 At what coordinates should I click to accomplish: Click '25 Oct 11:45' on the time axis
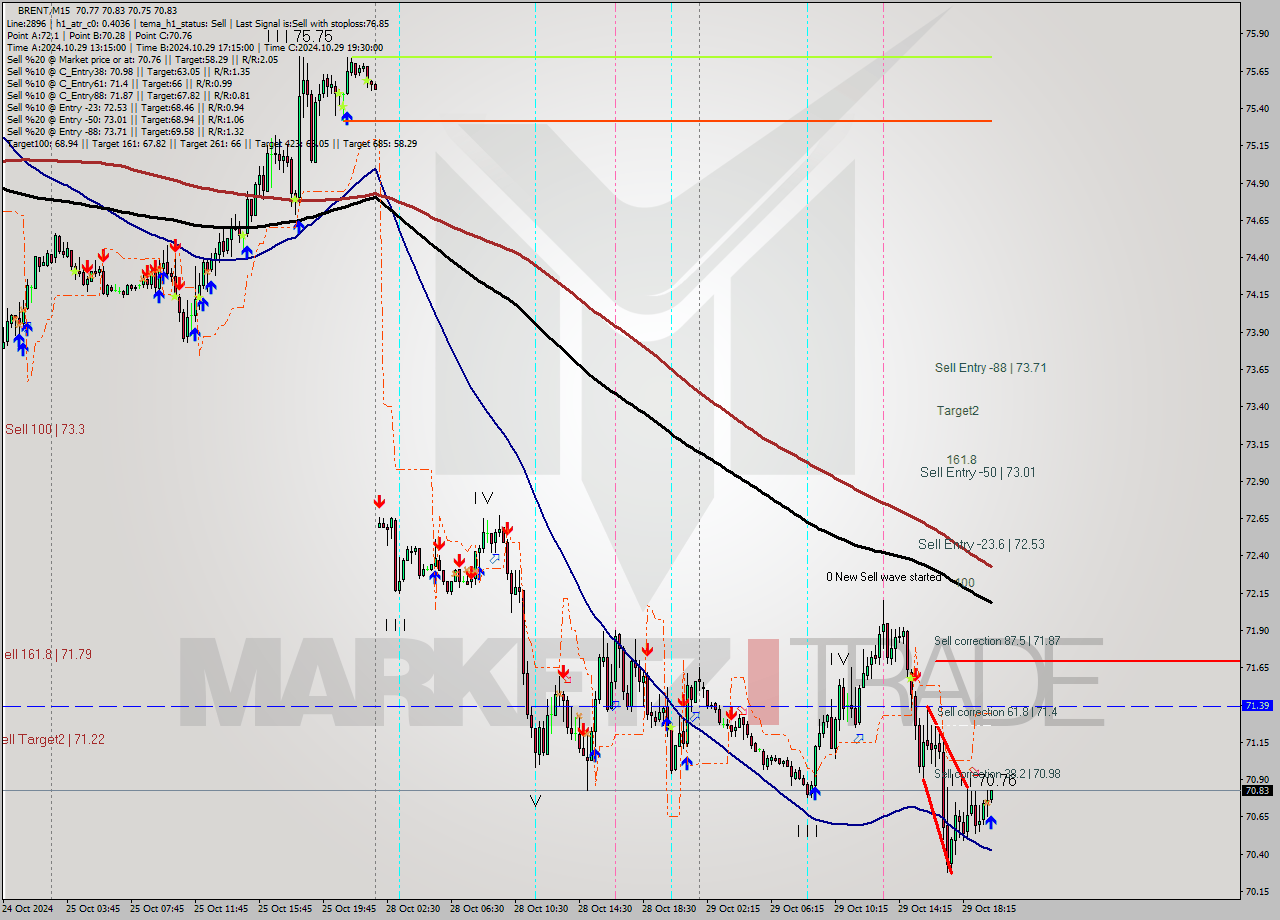point(221,909)
